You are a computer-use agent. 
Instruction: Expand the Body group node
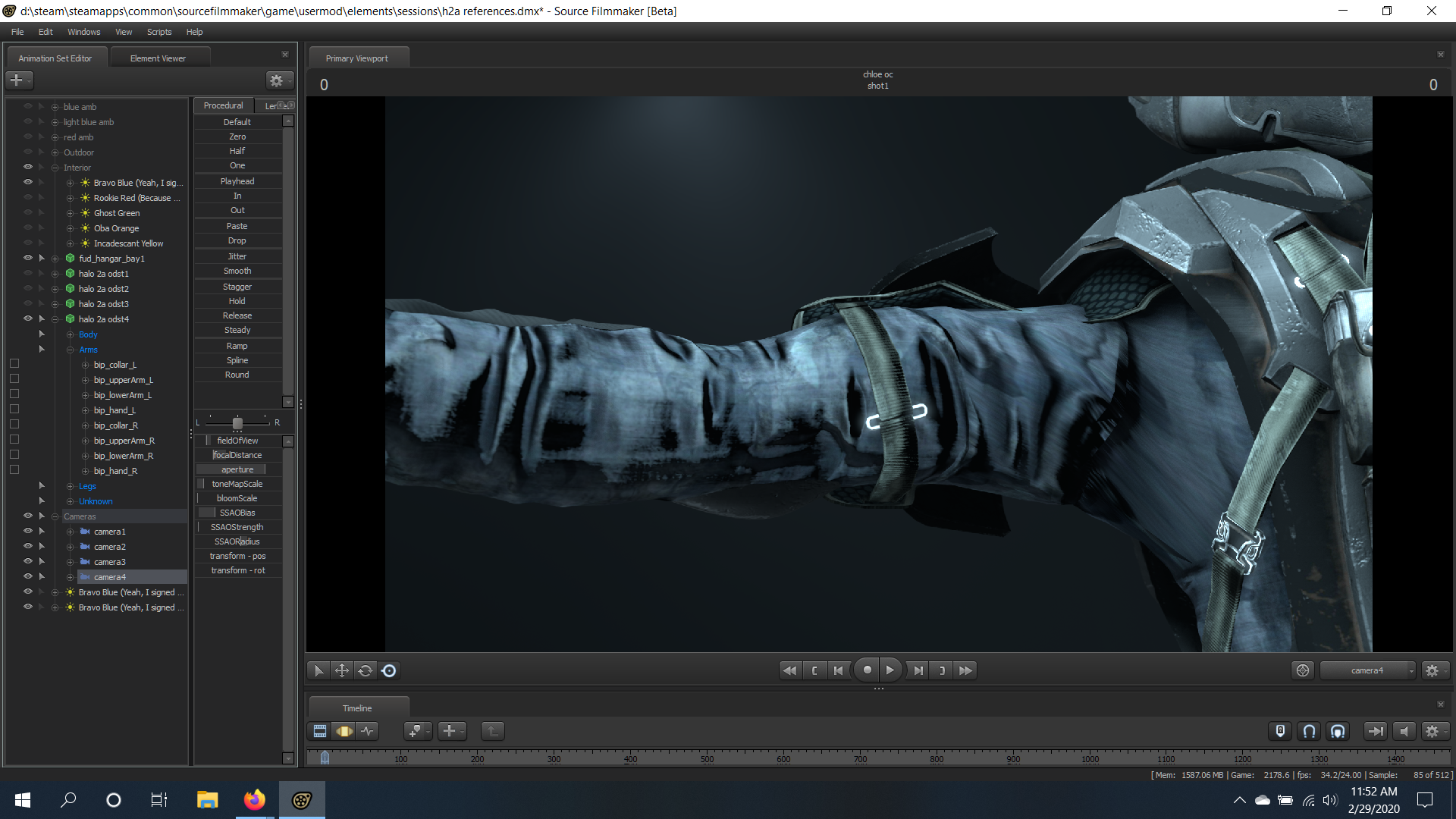(x=70, y=334)
